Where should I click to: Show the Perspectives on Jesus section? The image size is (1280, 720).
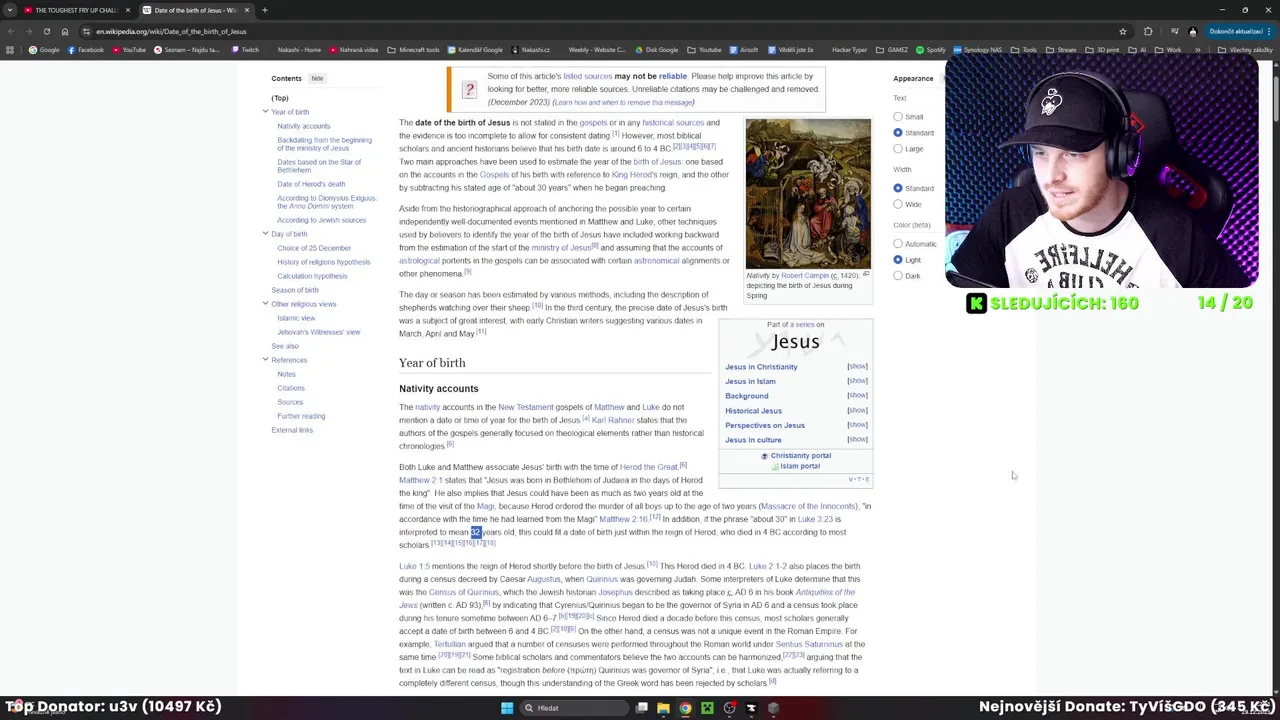click(x=857, y=425)
